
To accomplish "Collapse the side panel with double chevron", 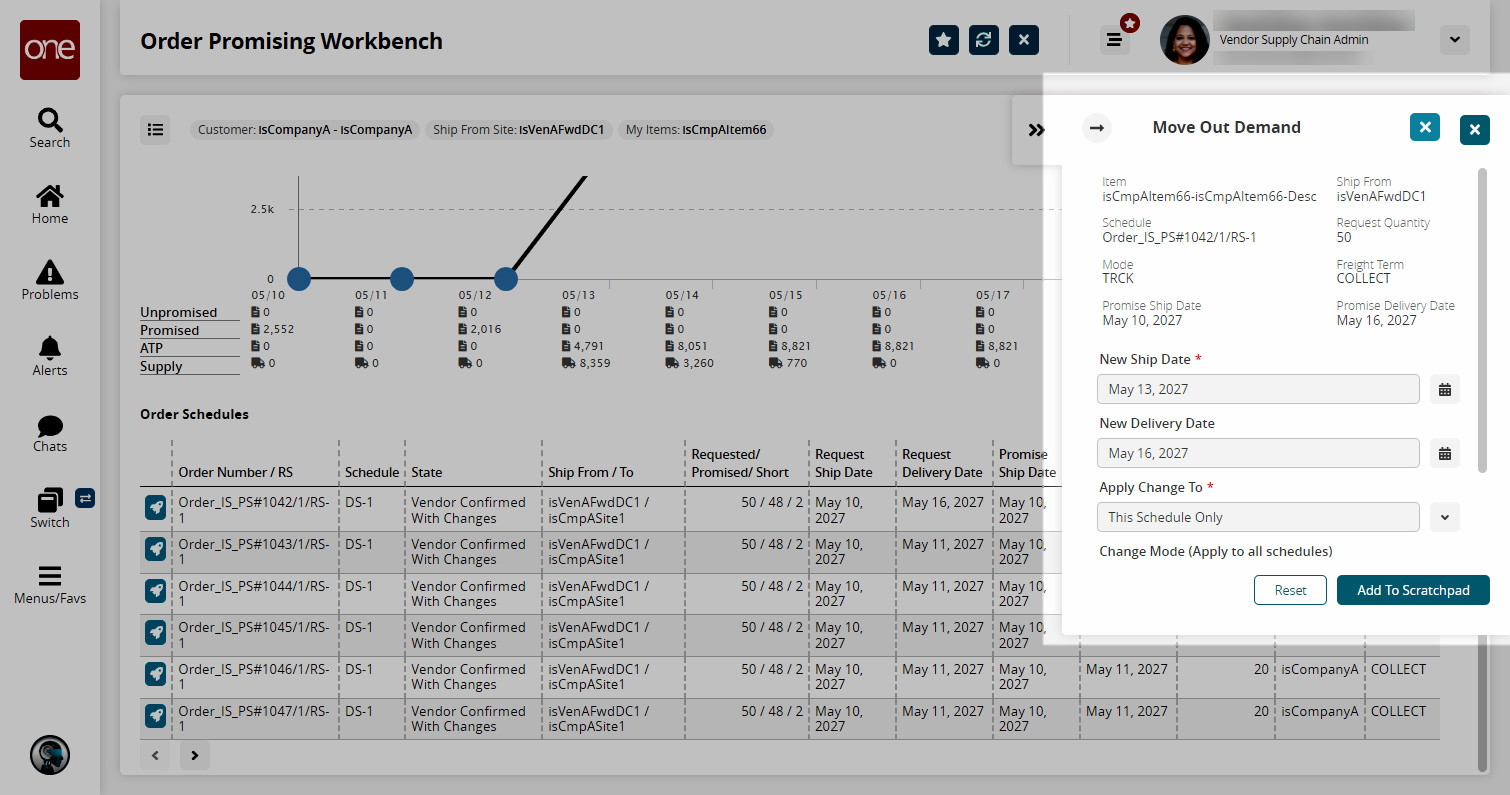I will pos(1036,130).
